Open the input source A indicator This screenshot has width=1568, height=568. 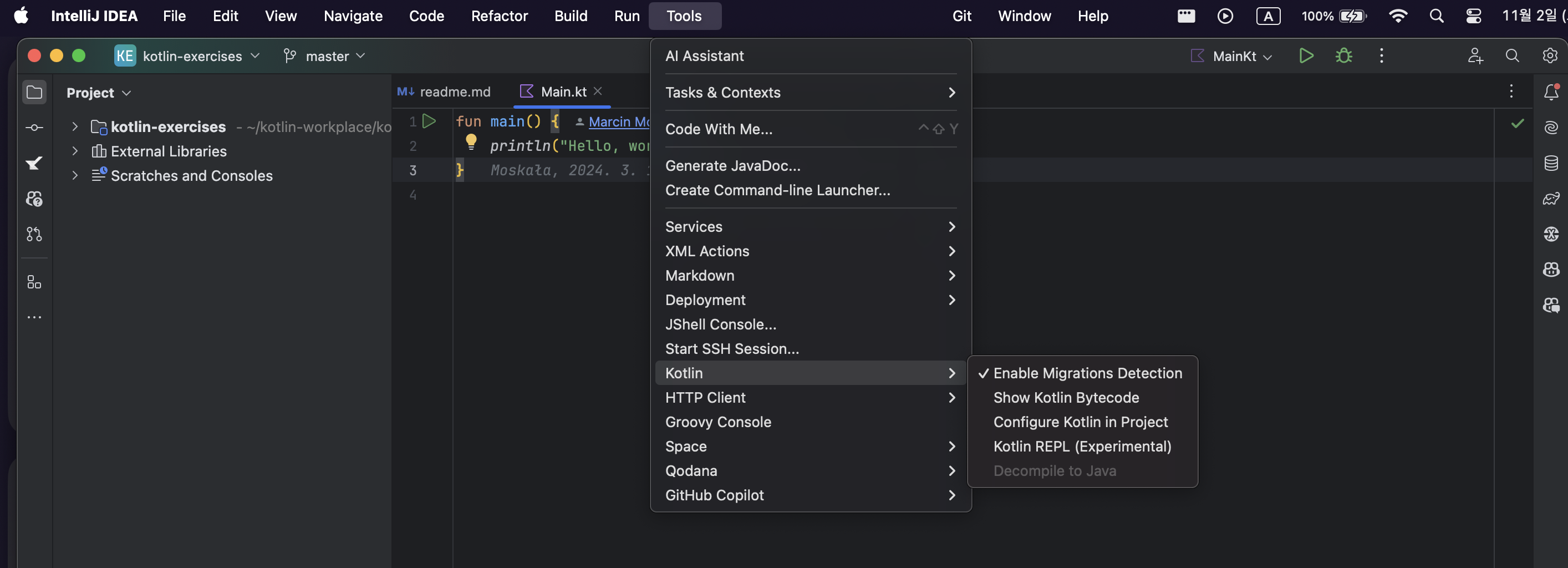coord(1268,16)
